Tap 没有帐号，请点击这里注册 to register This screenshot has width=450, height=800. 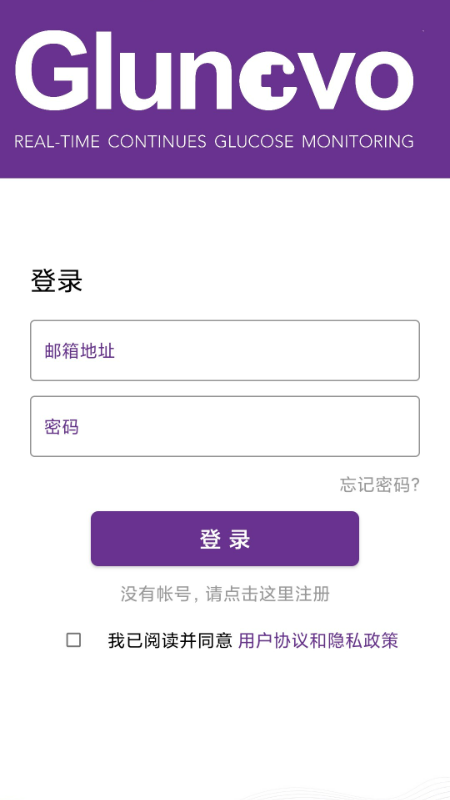[x=225, y=594]
